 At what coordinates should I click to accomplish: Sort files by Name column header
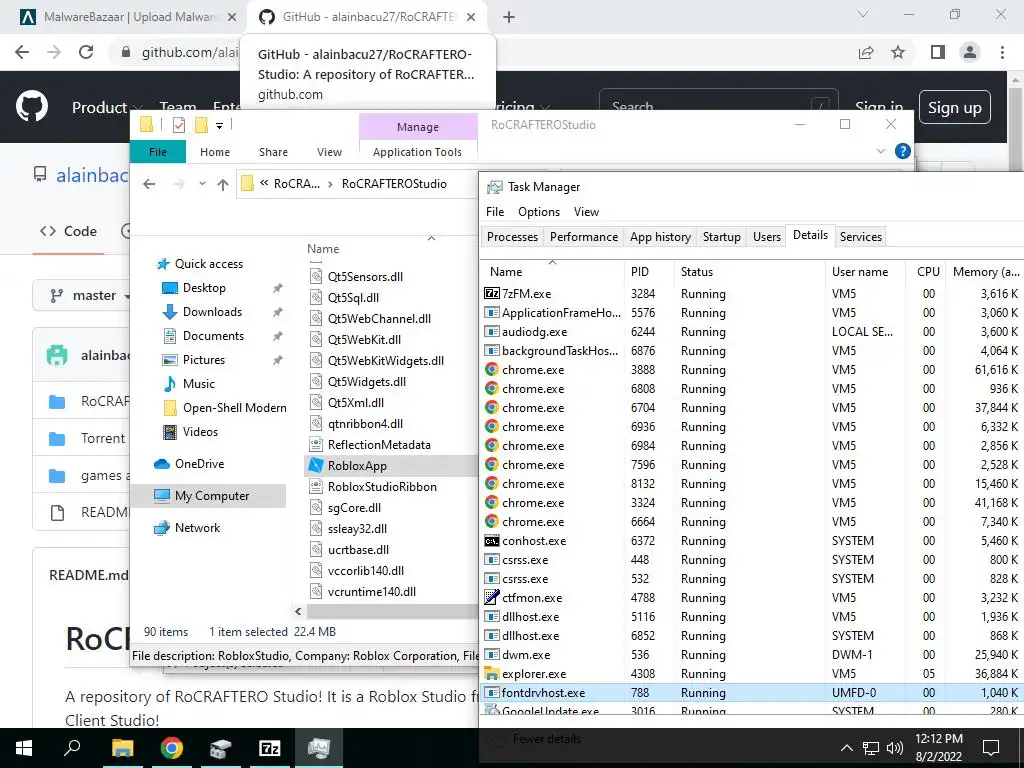(323, 249)
